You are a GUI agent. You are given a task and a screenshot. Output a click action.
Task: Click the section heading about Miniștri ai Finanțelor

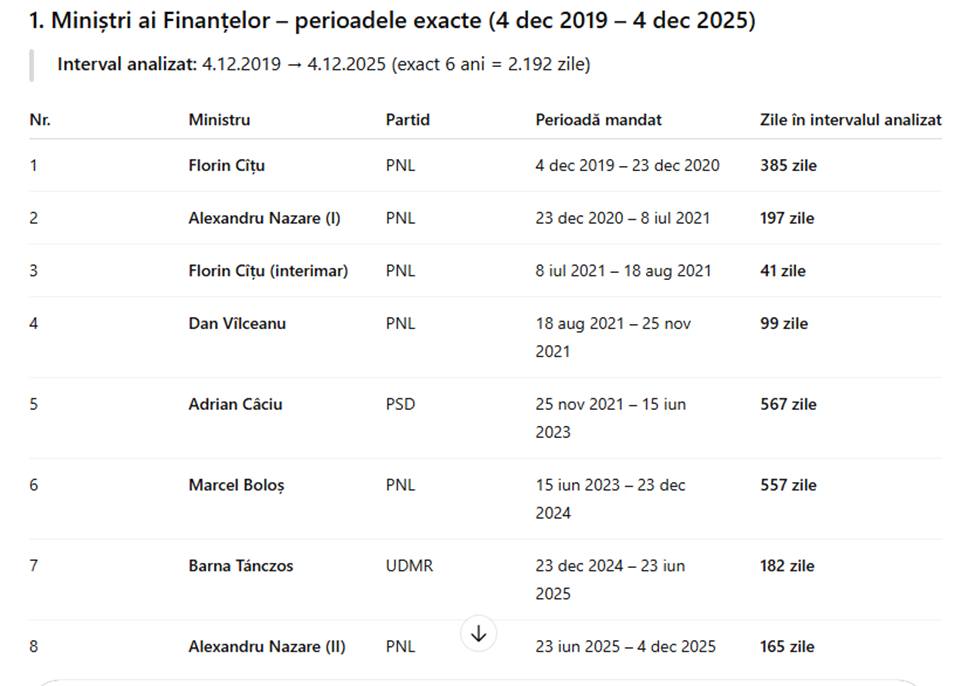coord(392,20)
